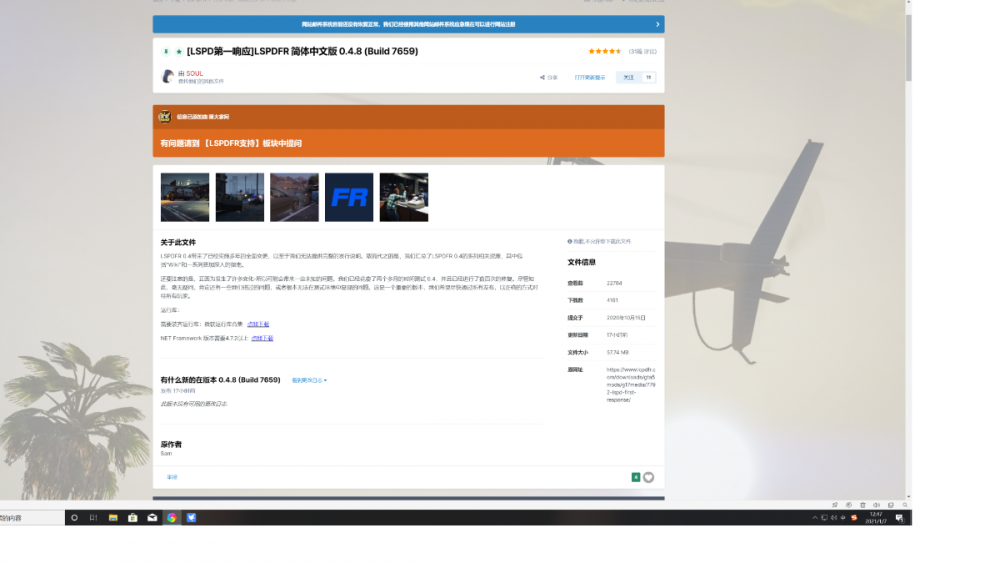
Task: Open the first screenshot thumbnail
Action: click(185, 197)
